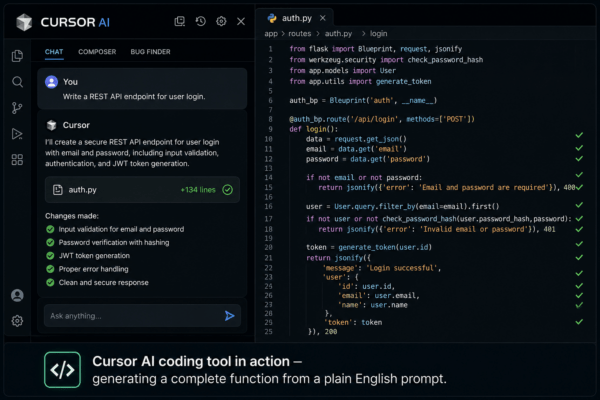Open the run and debug icon
600x400 pixels.
pos(17,134)
